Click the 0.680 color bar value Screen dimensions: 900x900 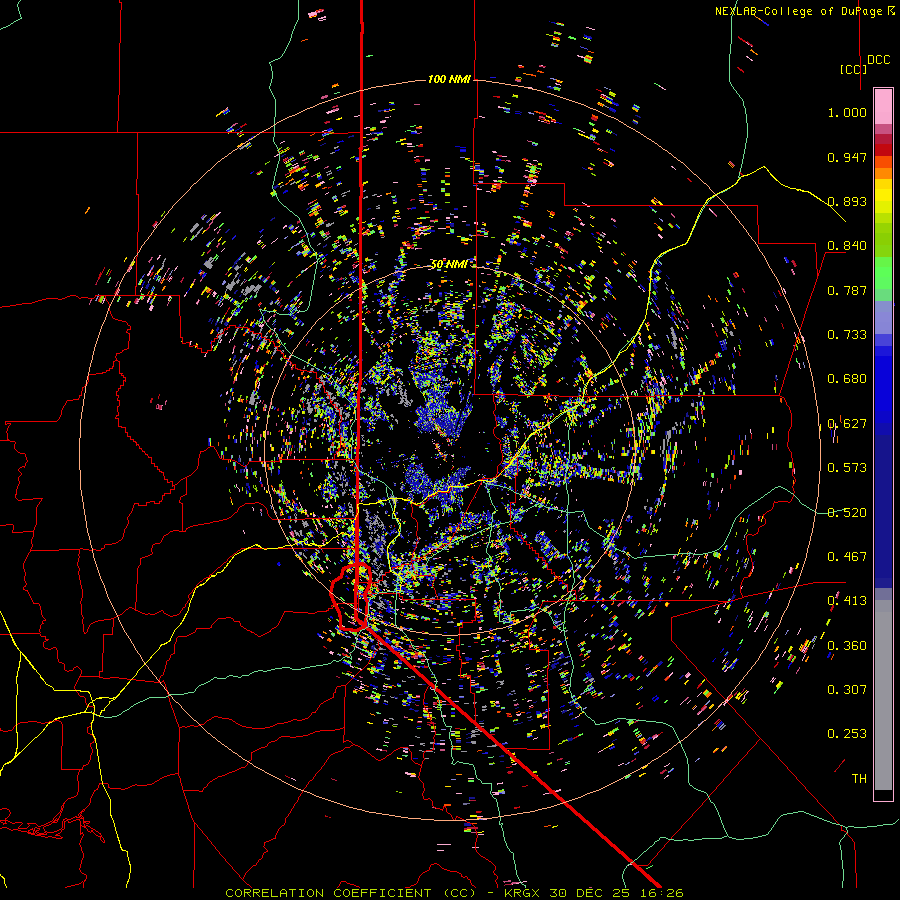pyautogui.click(x=847, y=379)
